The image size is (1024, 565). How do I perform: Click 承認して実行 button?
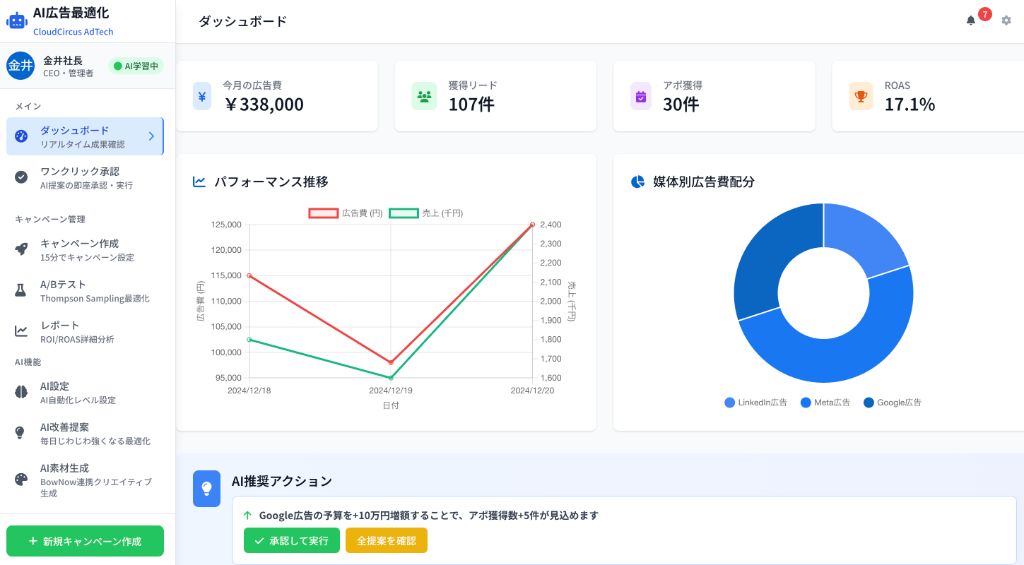[292, 540]
